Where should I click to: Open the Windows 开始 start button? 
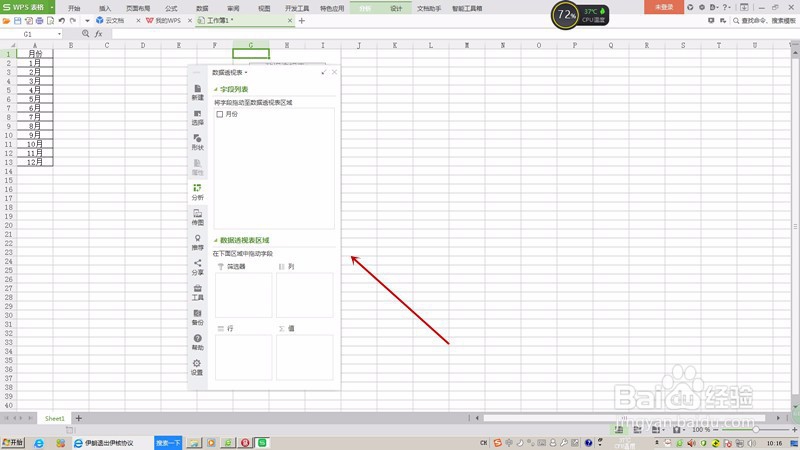(x=13, y=443)
